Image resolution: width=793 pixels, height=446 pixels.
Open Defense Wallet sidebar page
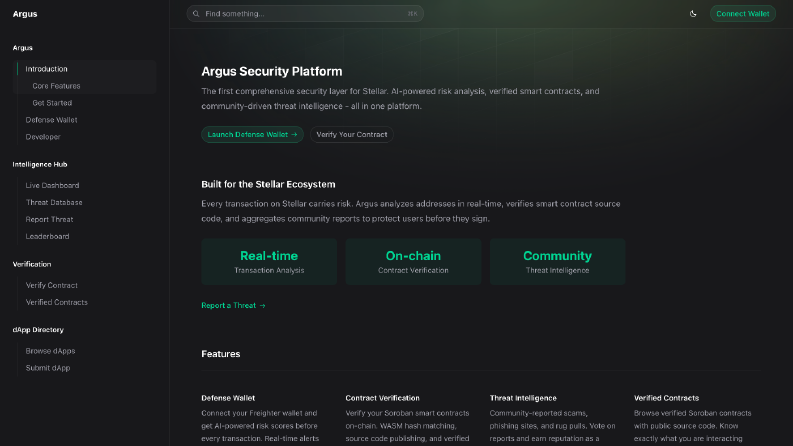coord(52,120)
